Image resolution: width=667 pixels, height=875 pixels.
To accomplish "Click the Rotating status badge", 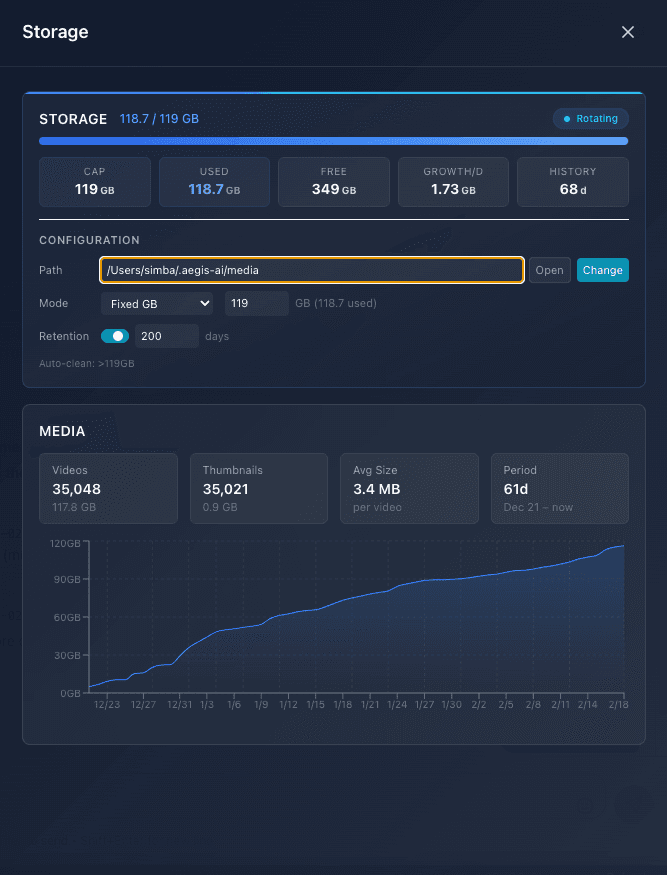I will pos(590,119).
